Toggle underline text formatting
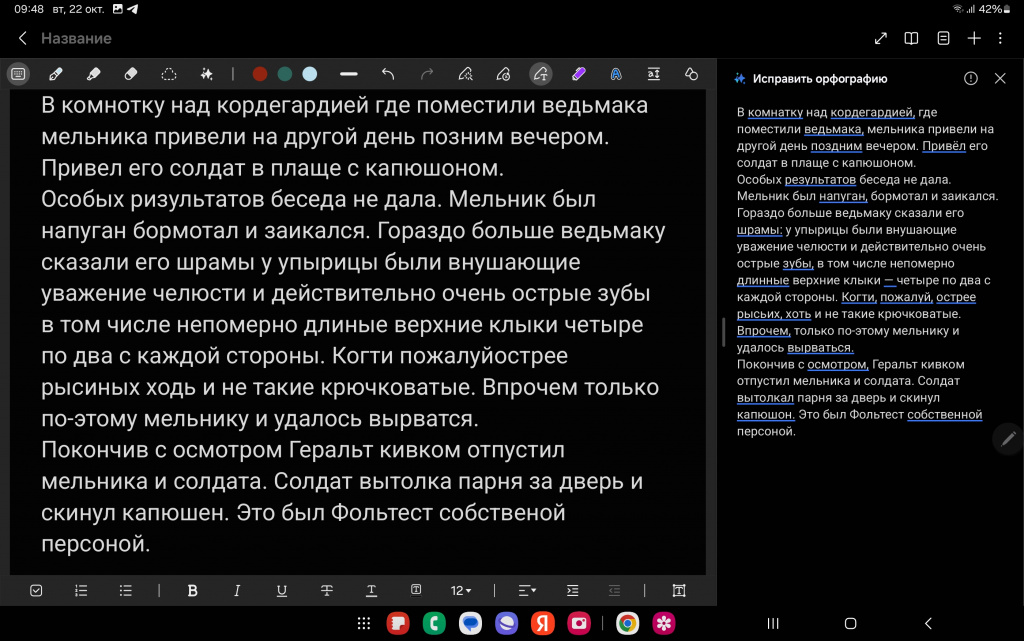Screen dimensions: 1024x641 pyautogui.click(x=282, y=591)
